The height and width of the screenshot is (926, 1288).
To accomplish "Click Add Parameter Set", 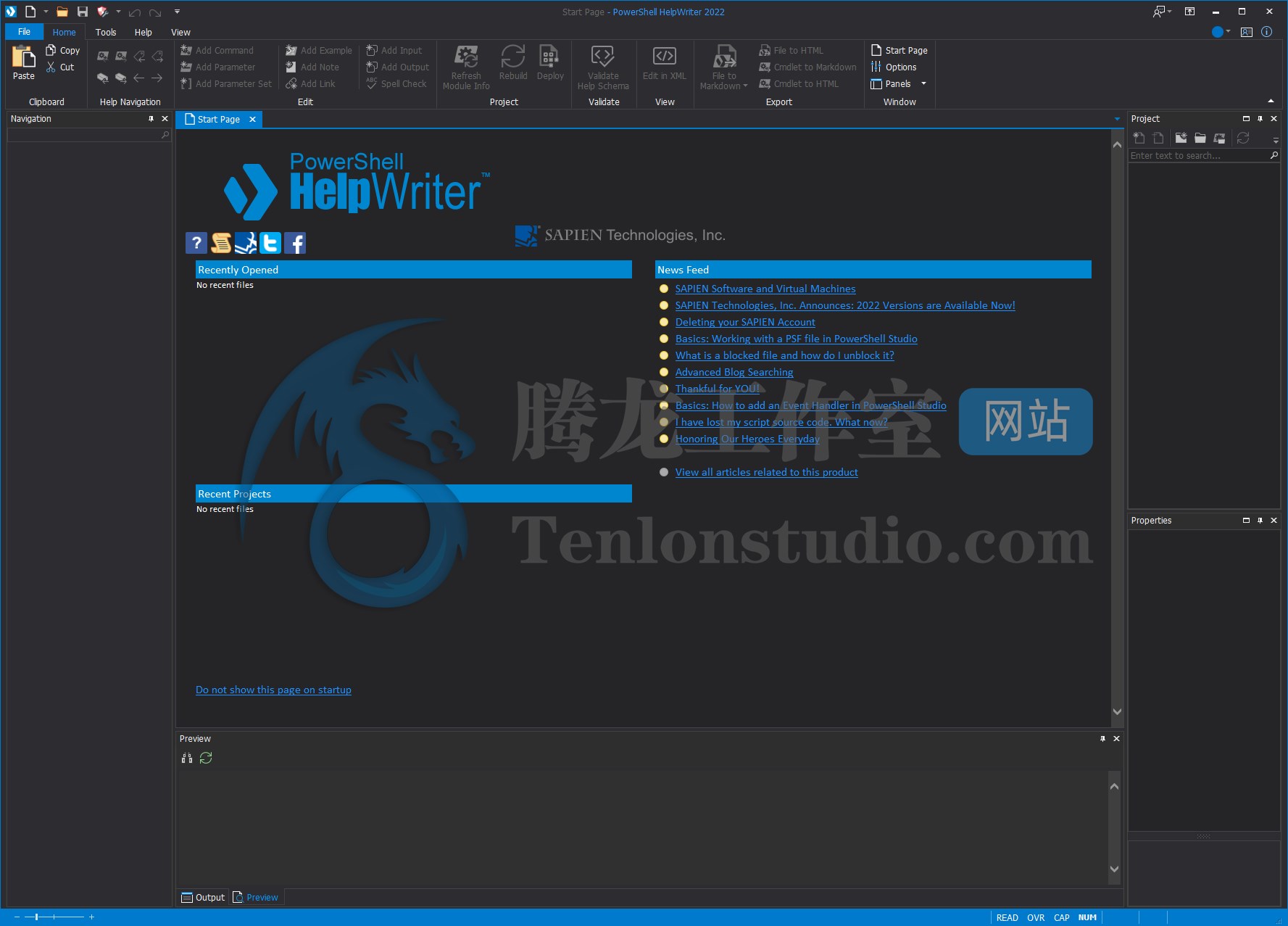I will 226,83.
